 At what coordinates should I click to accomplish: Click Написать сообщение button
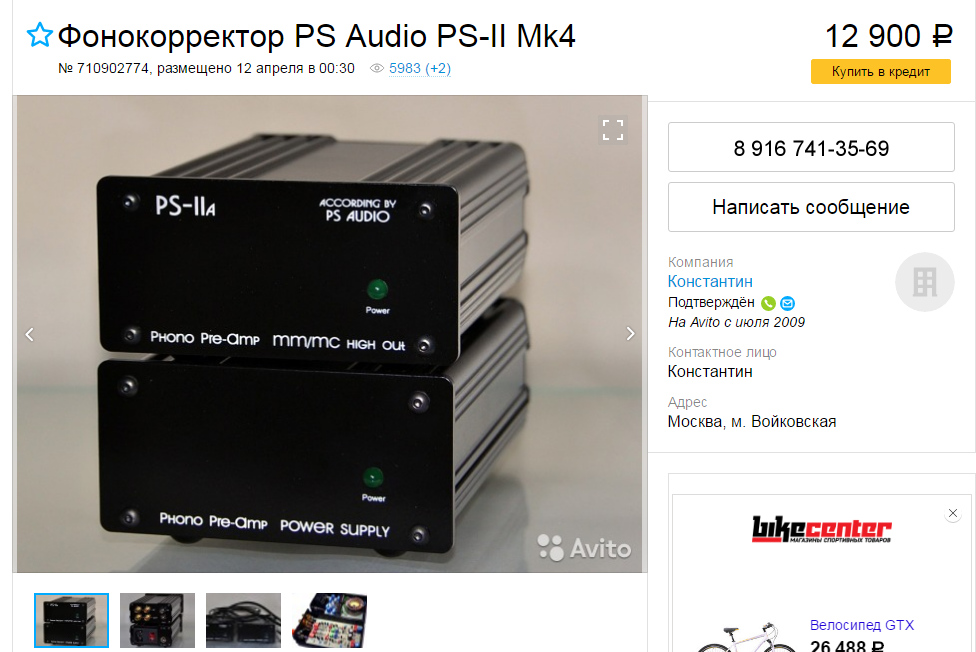pos(811,207)
